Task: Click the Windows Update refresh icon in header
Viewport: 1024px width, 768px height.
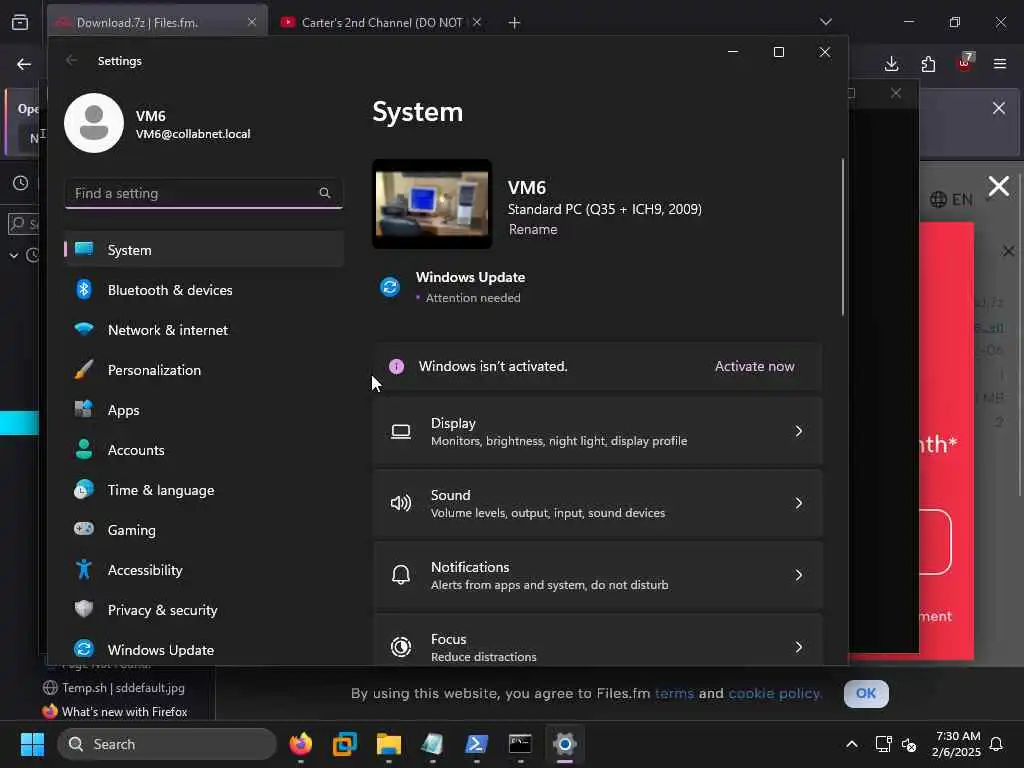Action: [x=390, y=287]
